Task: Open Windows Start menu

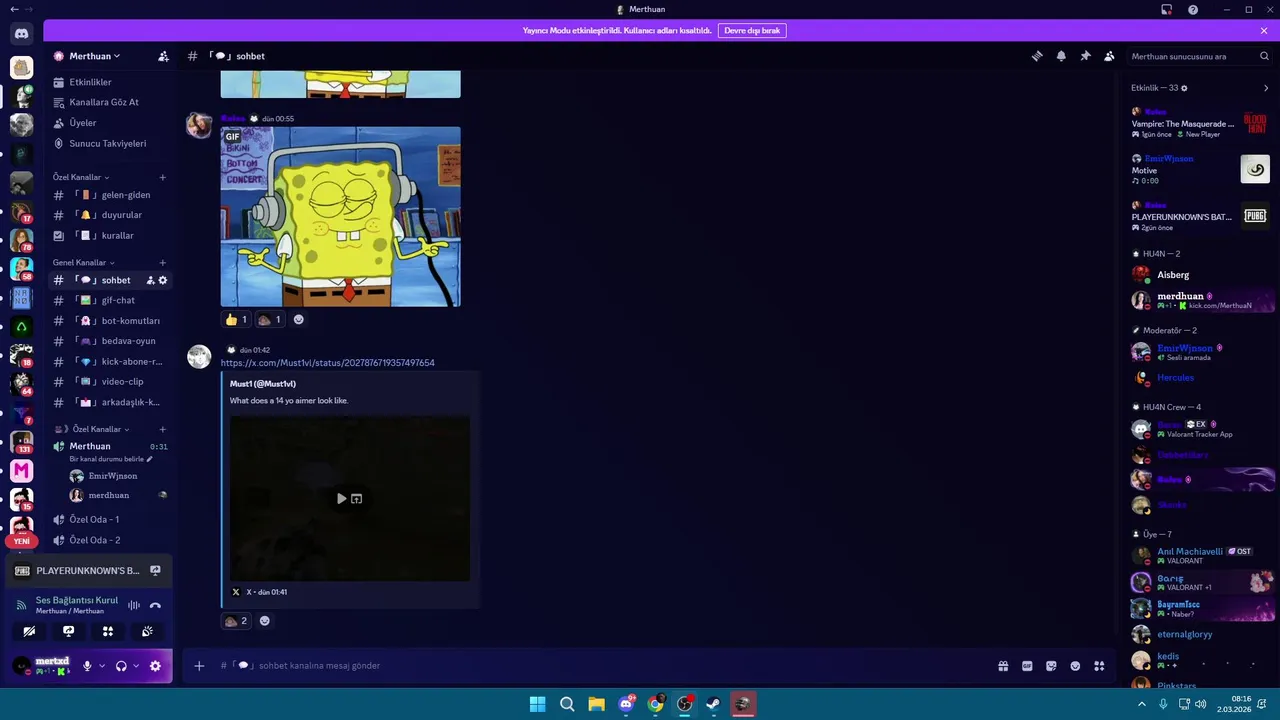Action: [x=537, y=704]
